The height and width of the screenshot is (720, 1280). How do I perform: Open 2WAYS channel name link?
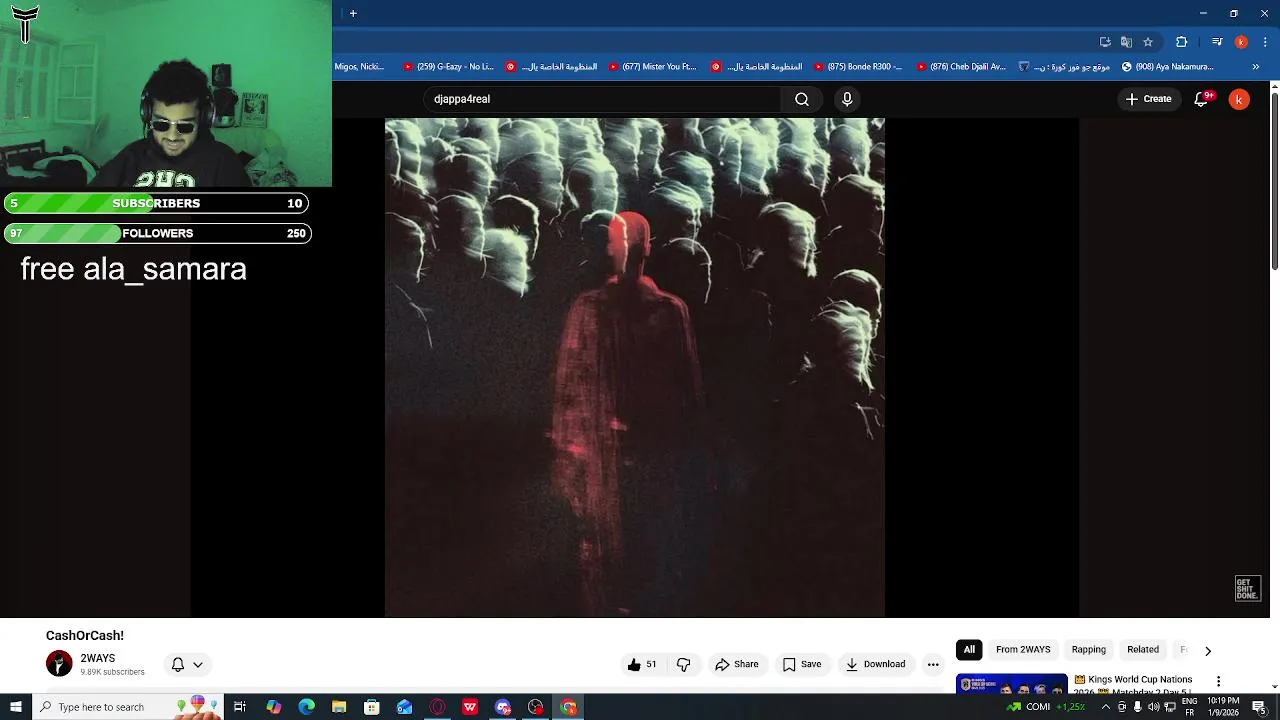(98, 658)
